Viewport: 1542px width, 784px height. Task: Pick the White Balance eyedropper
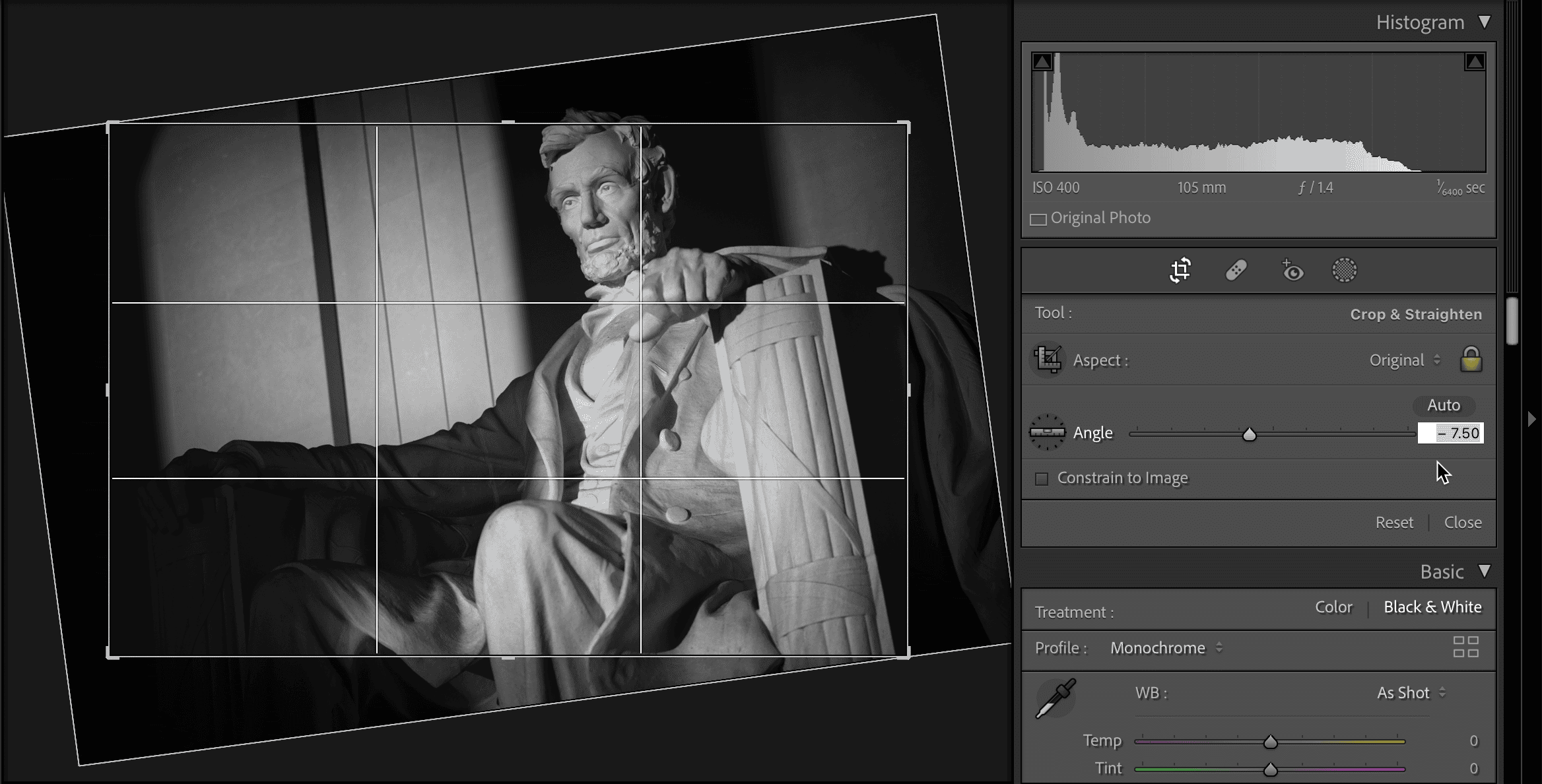(1056, 698)
